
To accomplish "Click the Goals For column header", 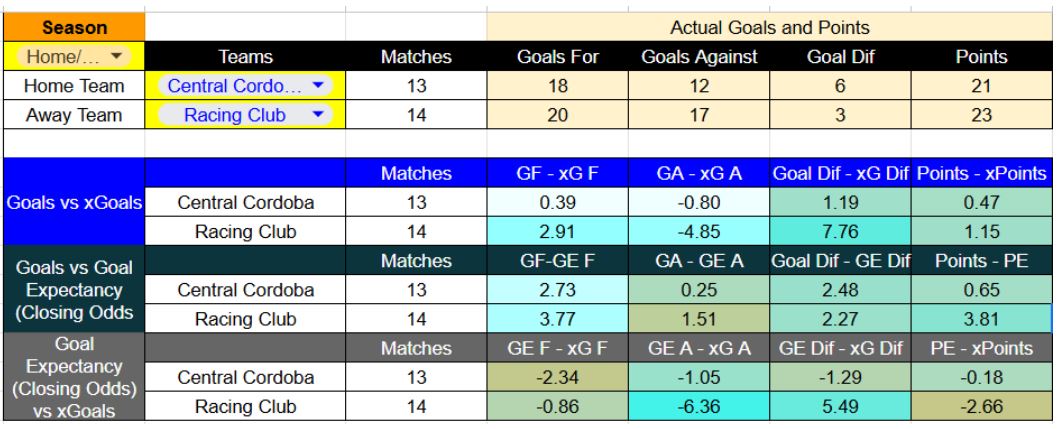I will coord(557,58).
